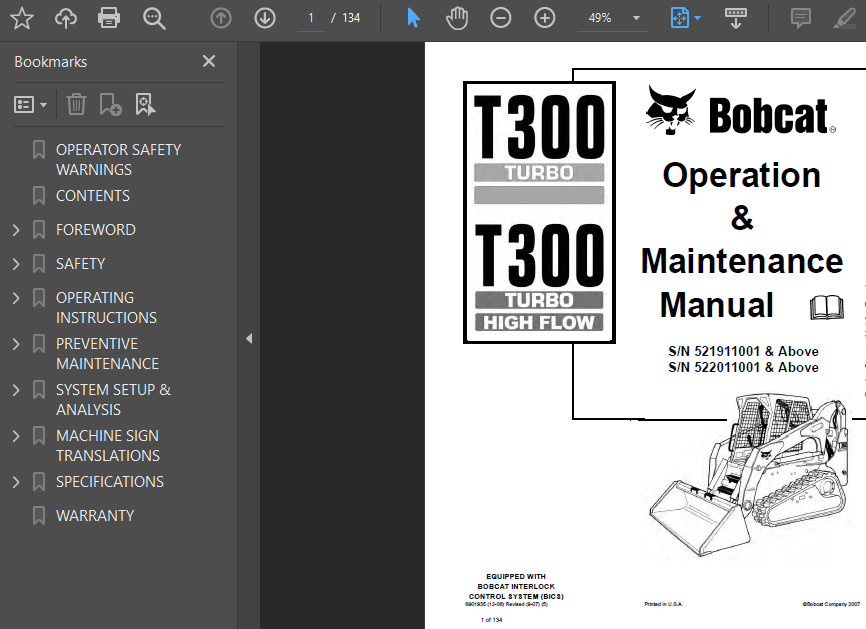Zoom in with the plus button
Viewport: 866px width, 629px height.
tap(545, 18)
